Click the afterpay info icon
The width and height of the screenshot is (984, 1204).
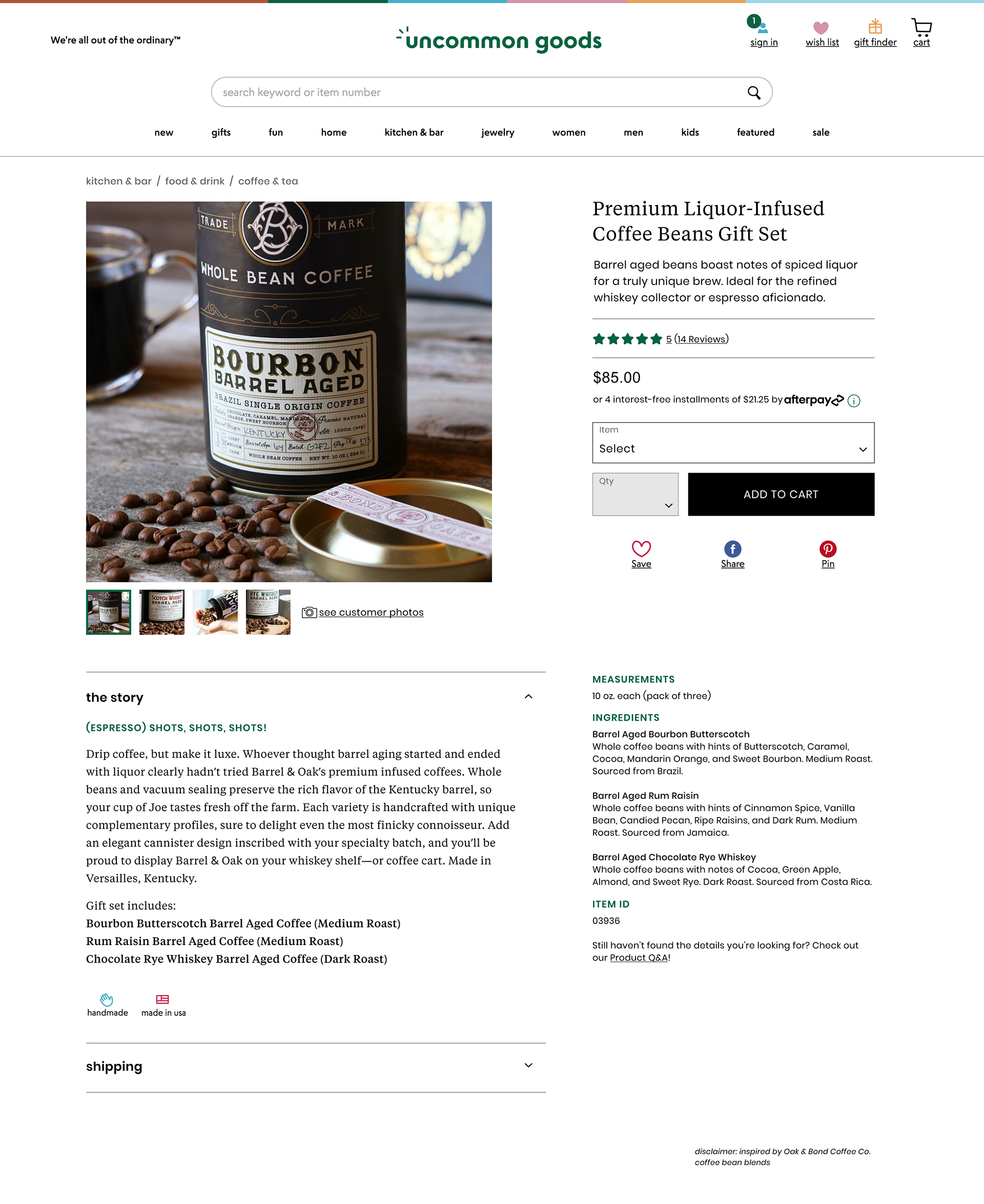point(854,401)
